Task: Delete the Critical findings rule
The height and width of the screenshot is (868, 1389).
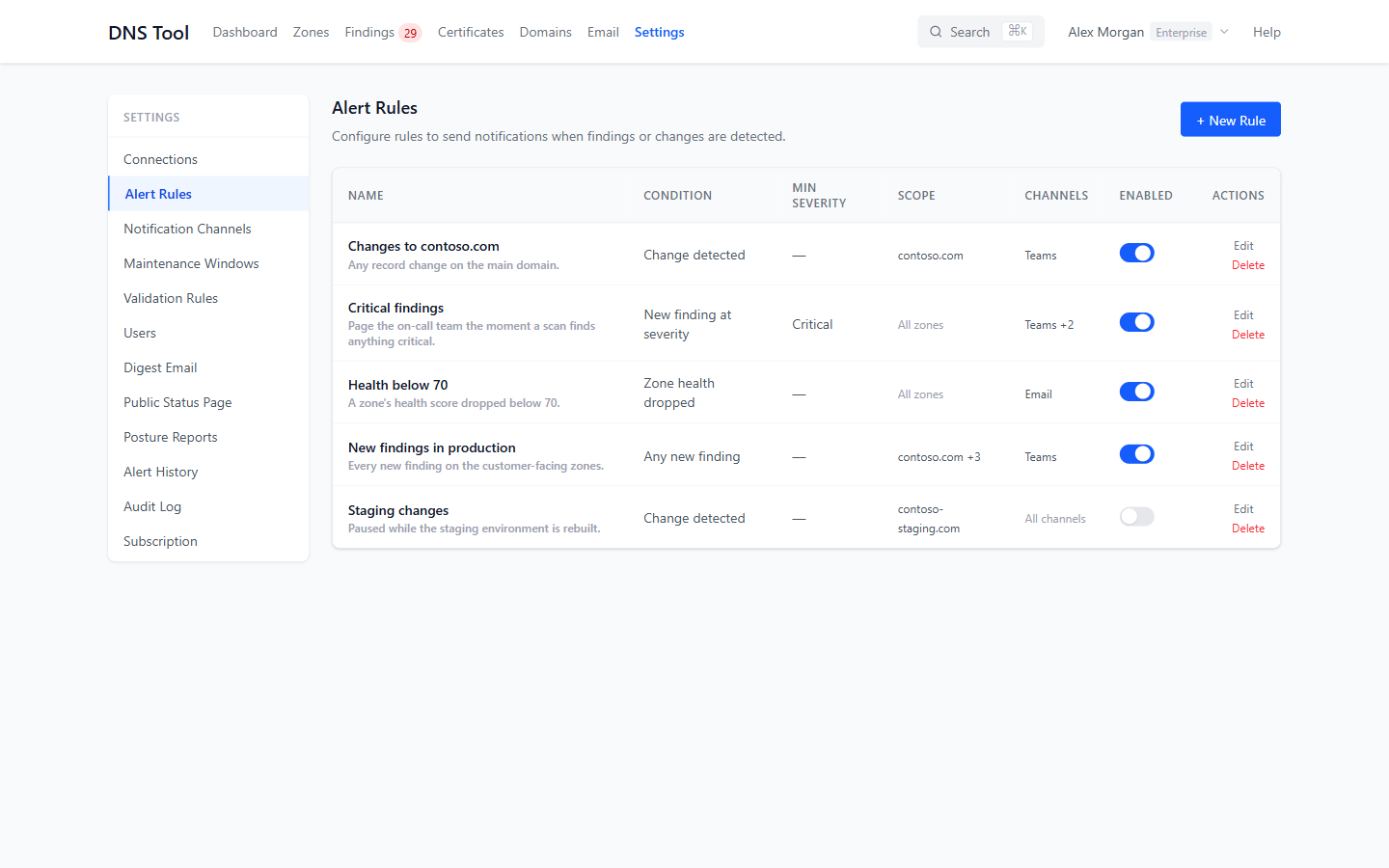Action: pos(1248,335)
